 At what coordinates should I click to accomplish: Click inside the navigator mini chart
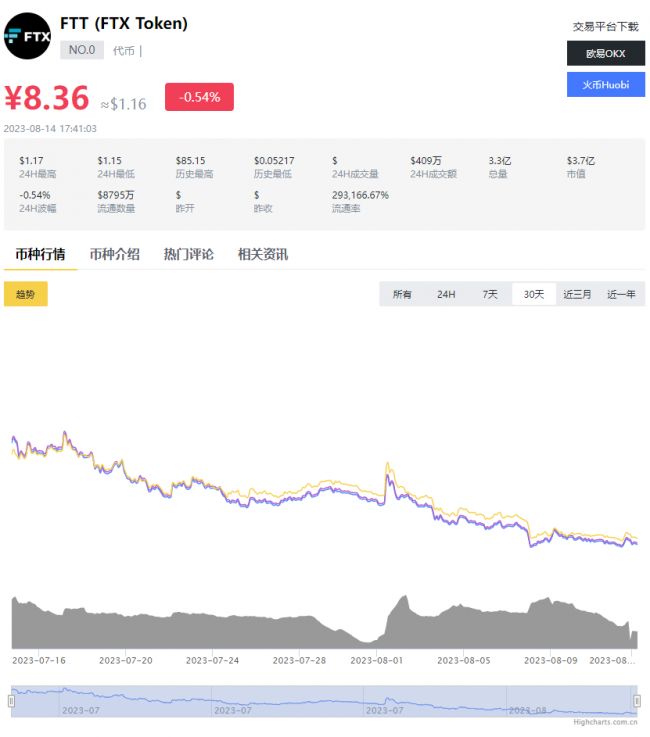(x=324, y=701)
